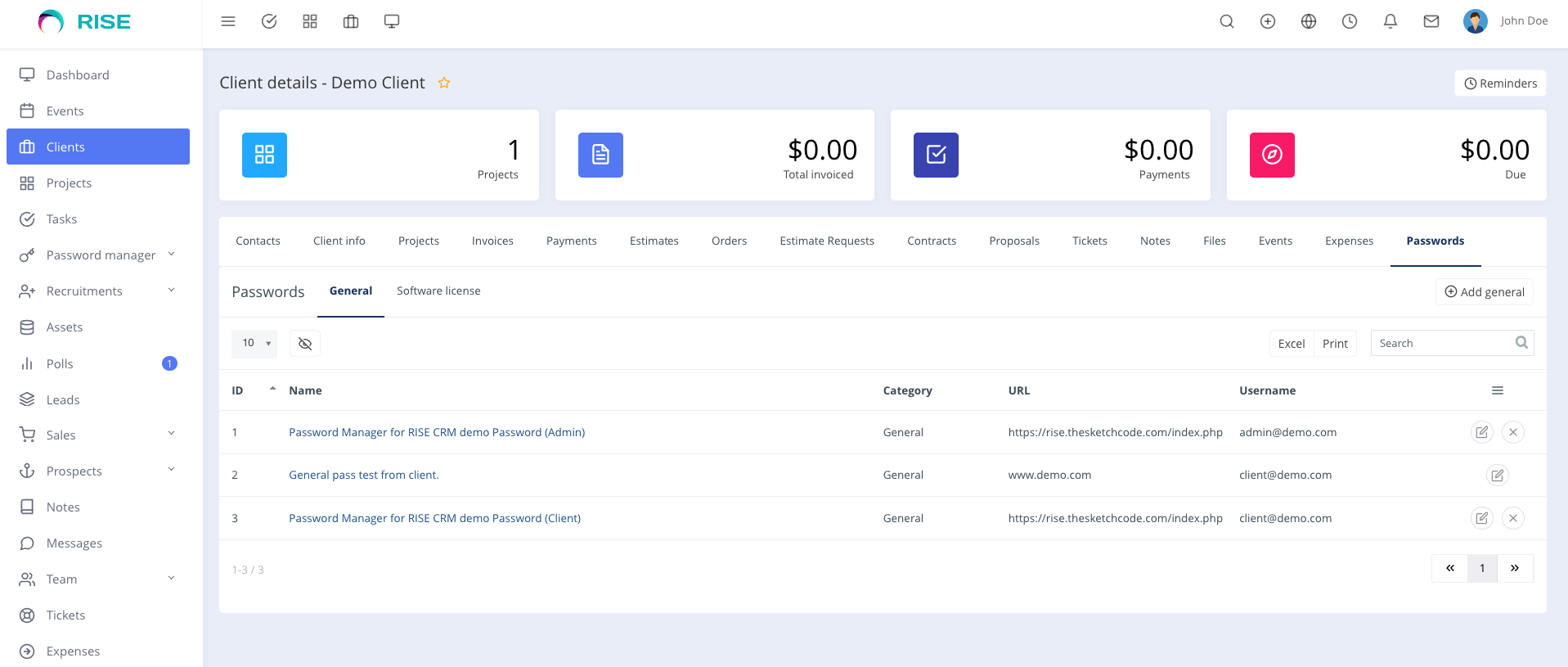Select the Software license tab
Viewport: 1568px width, 667px height.
pyautogui.click(x=438, y=291)
